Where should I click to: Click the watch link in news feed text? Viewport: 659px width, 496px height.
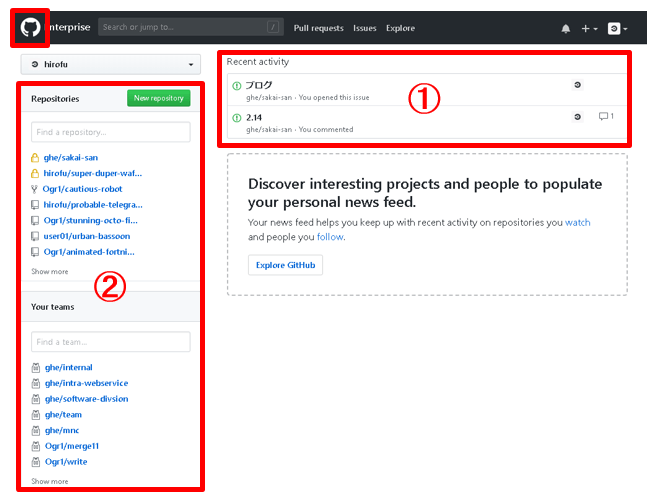point(577,222)
